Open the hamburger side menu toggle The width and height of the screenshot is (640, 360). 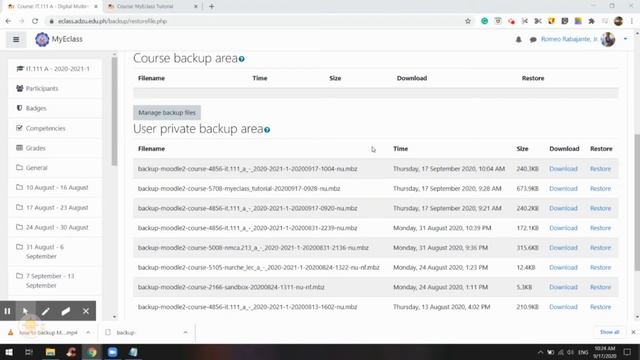[16, 40]
